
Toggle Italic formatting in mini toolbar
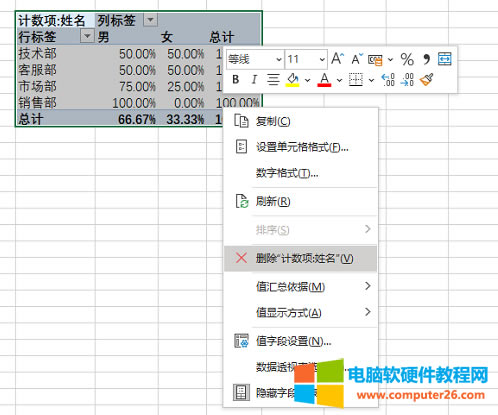pos(254,80)
